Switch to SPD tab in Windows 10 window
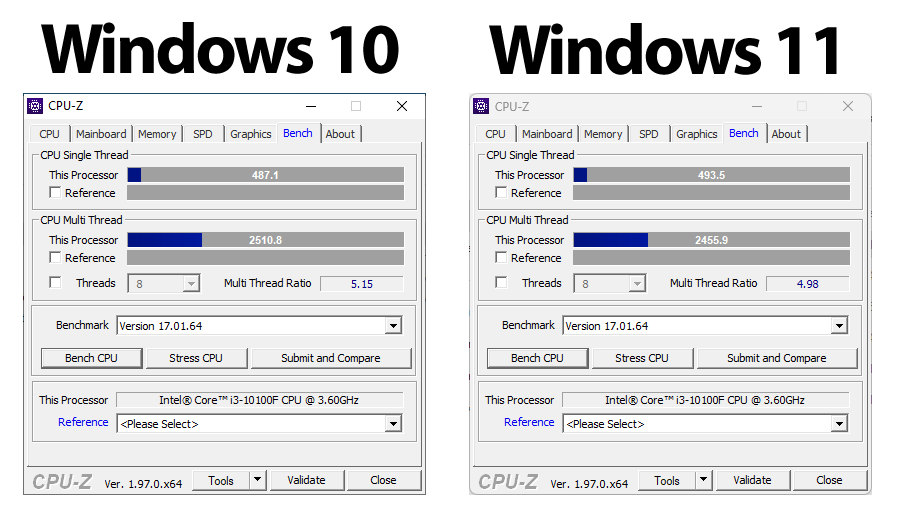 pyautogui.click(x=203, y=134)
